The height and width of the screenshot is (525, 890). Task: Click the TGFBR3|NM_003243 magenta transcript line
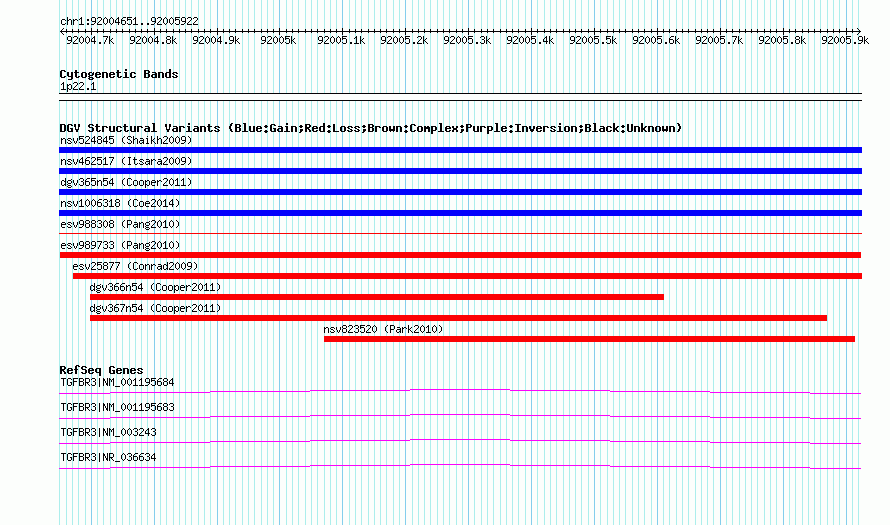tap(460, 441)
